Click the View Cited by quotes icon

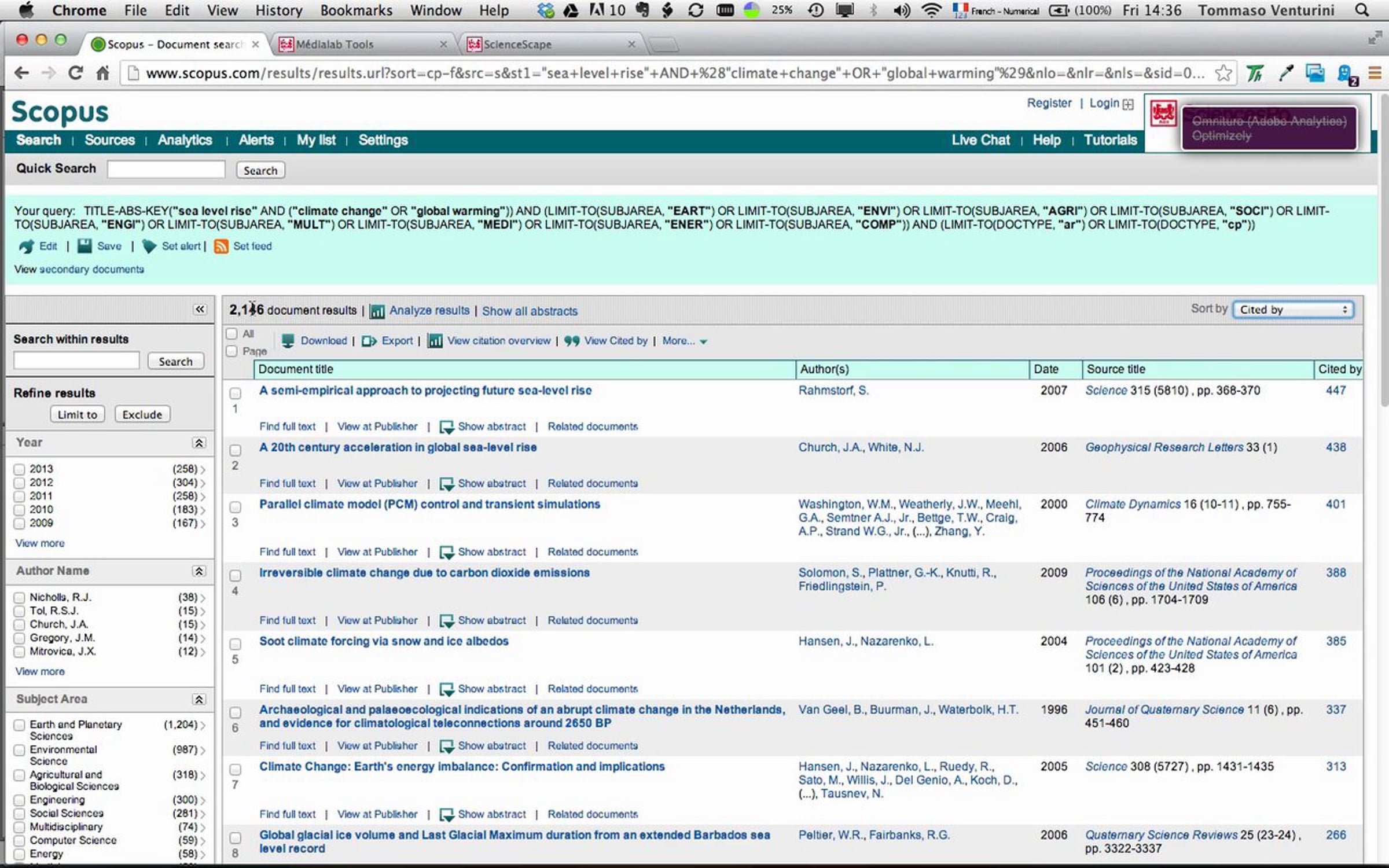[572, 341]
